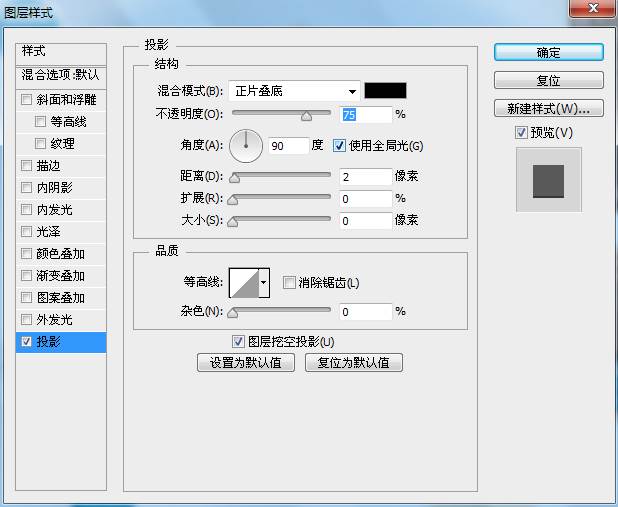The image size is (618, 507).
Task: Toggle 使用全局光 checkbox
Action: [x=339, y=146]
